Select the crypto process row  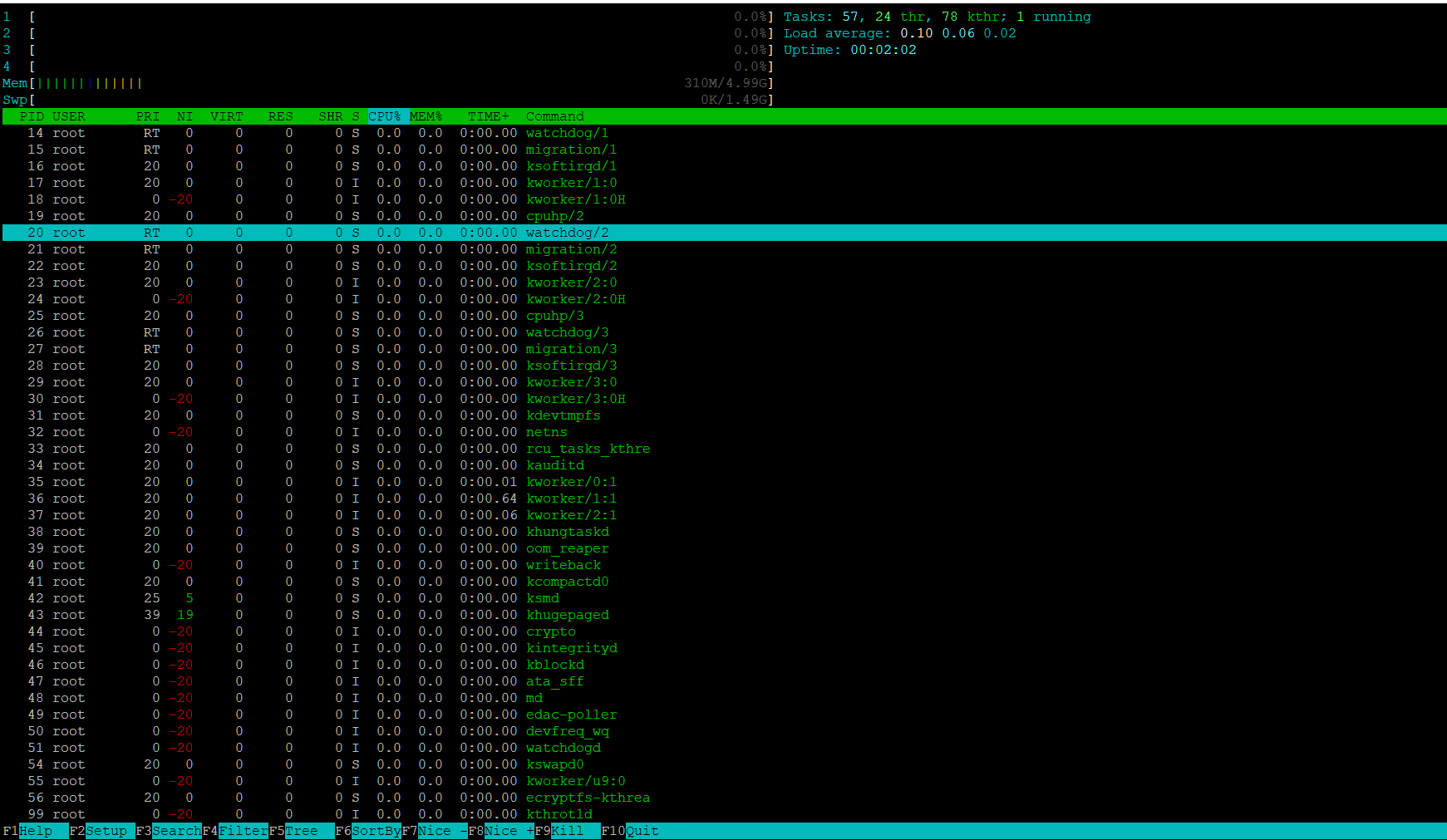(724, 631)
